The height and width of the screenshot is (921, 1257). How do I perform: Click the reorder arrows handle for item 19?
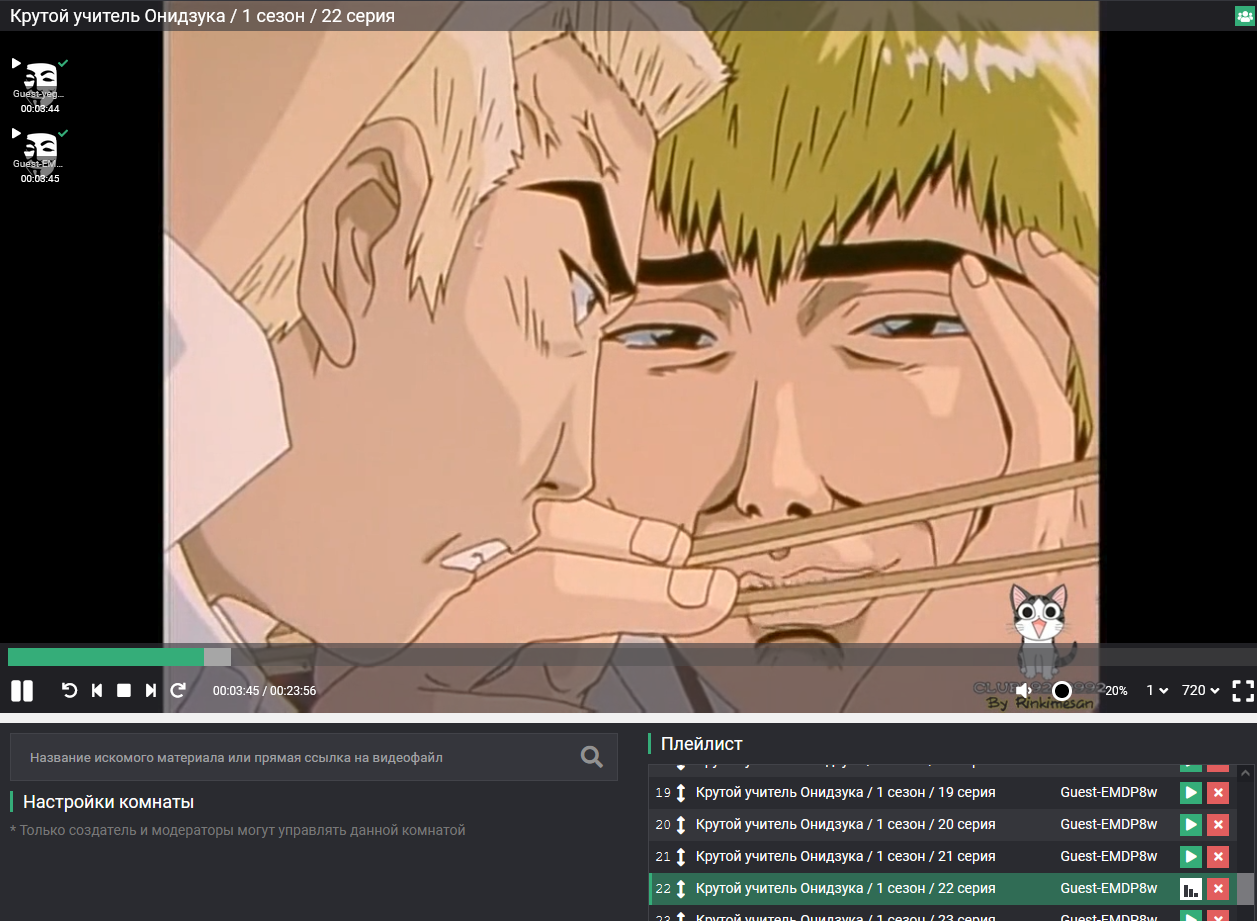[x=681, y=793]
